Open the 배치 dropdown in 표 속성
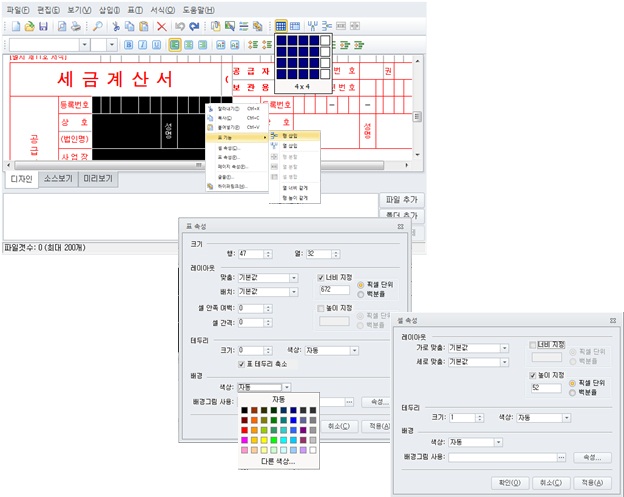Viewport: 624px width, 497px height. point(294,292)
